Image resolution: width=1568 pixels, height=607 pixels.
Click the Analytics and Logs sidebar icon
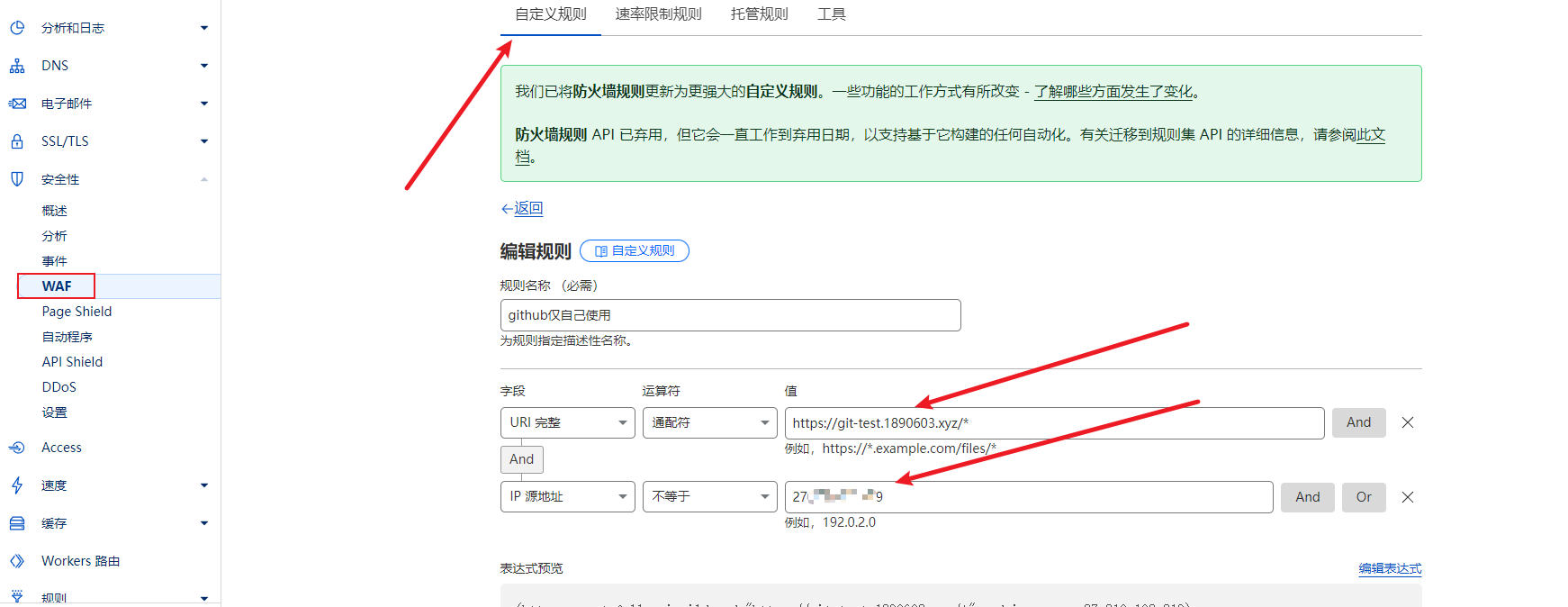(x=17, y=28)
